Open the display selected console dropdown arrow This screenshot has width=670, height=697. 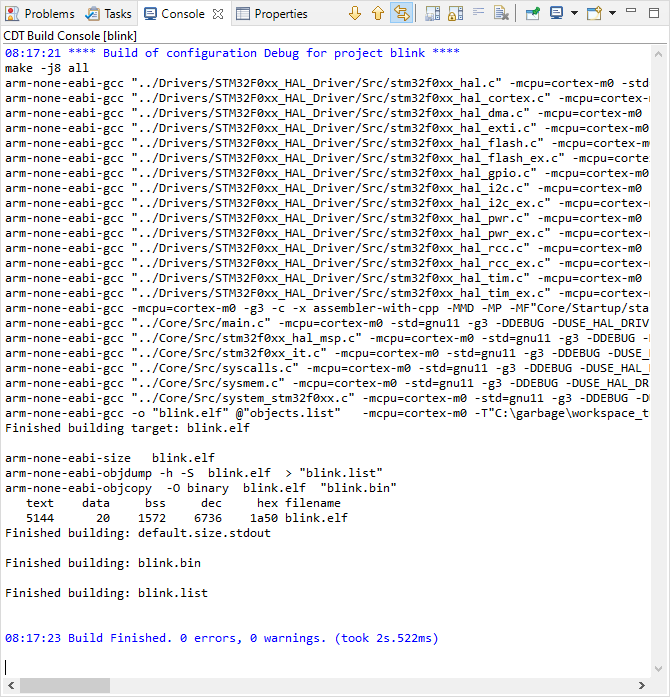[574, 13]
